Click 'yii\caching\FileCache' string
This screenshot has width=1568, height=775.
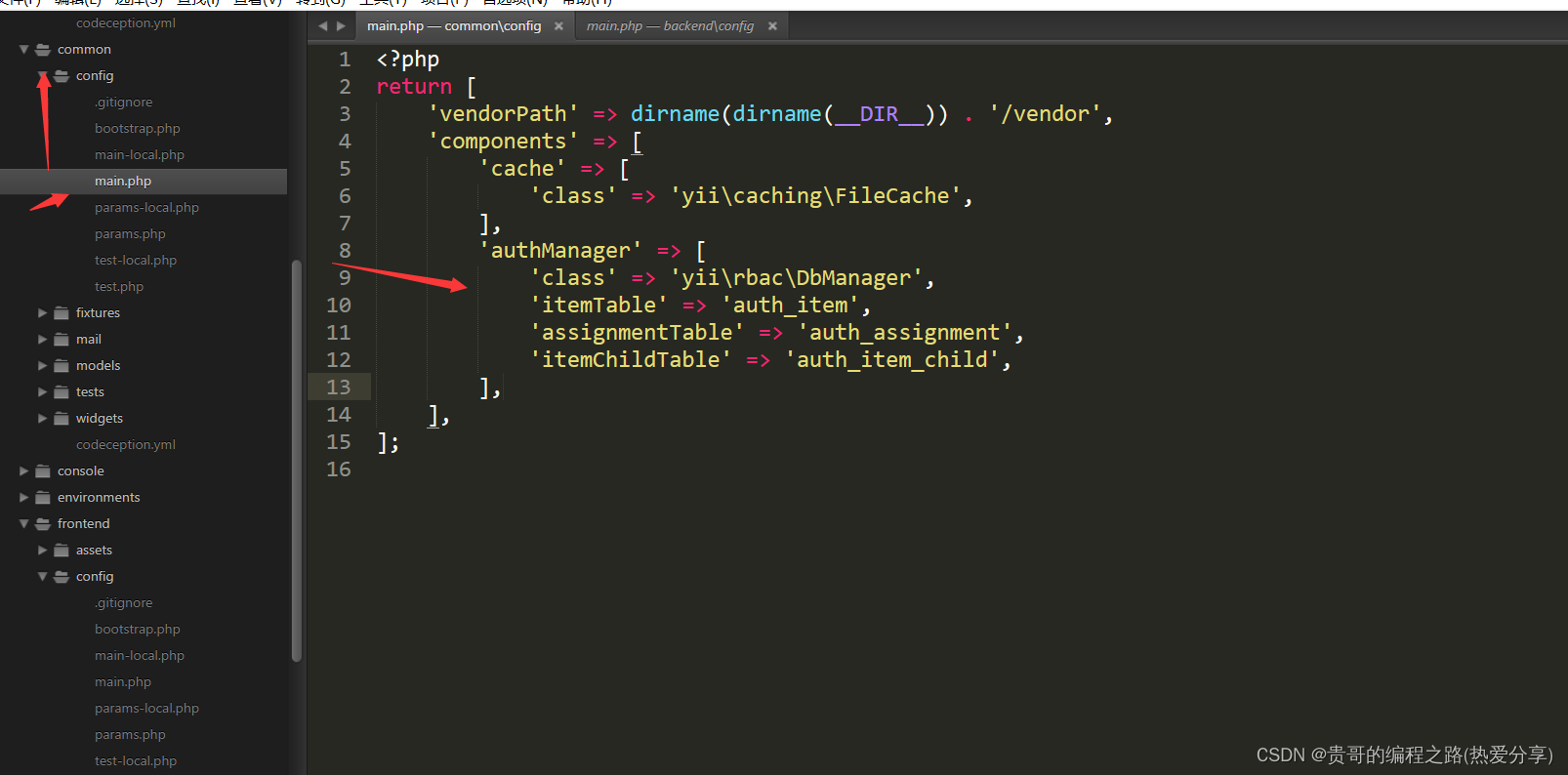point(815,196)
